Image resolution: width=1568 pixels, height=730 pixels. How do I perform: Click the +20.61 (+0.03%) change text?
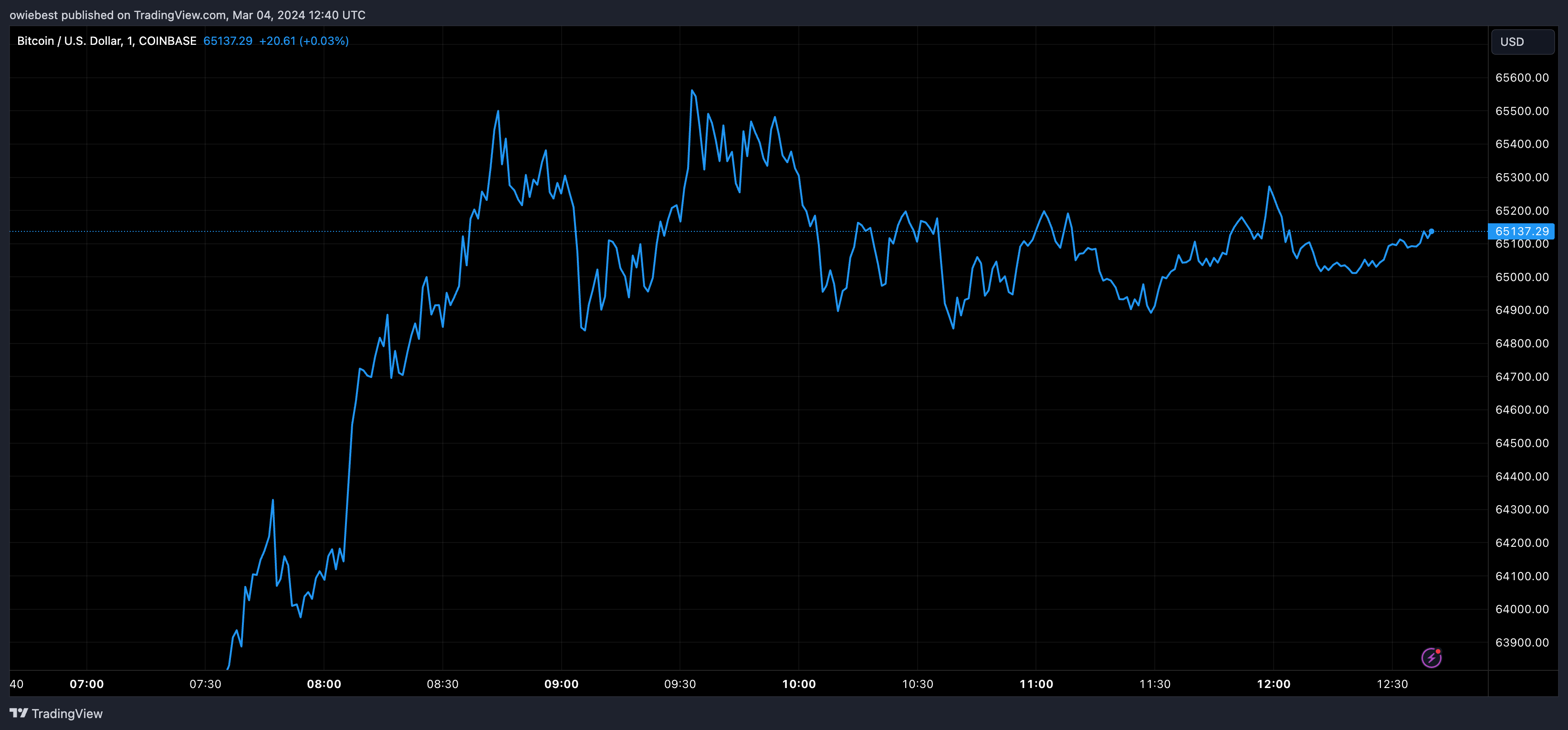304,41
